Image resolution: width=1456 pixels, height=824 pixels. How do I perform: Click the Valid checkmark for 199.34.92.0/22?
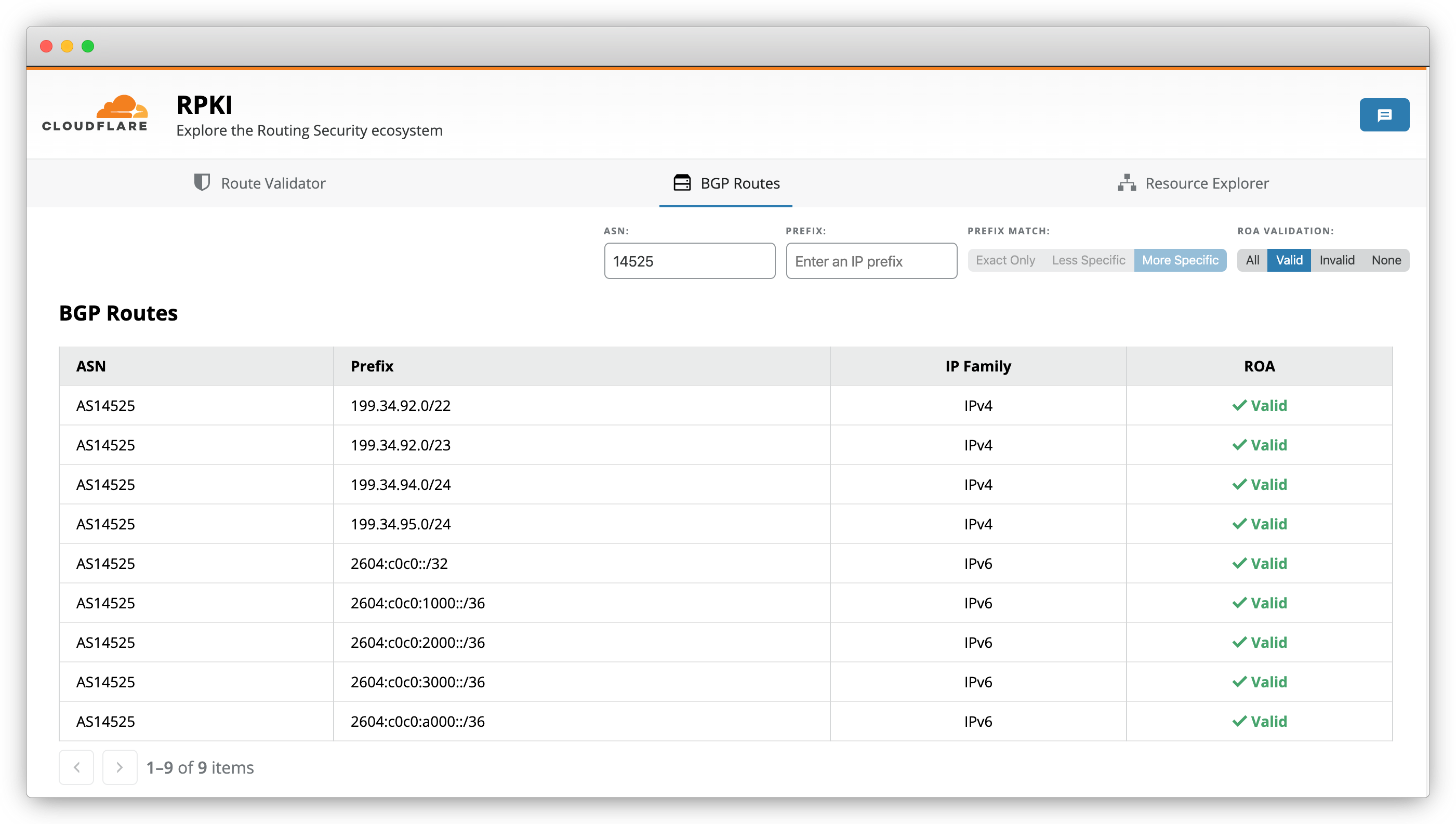[x=1239, y=405]
